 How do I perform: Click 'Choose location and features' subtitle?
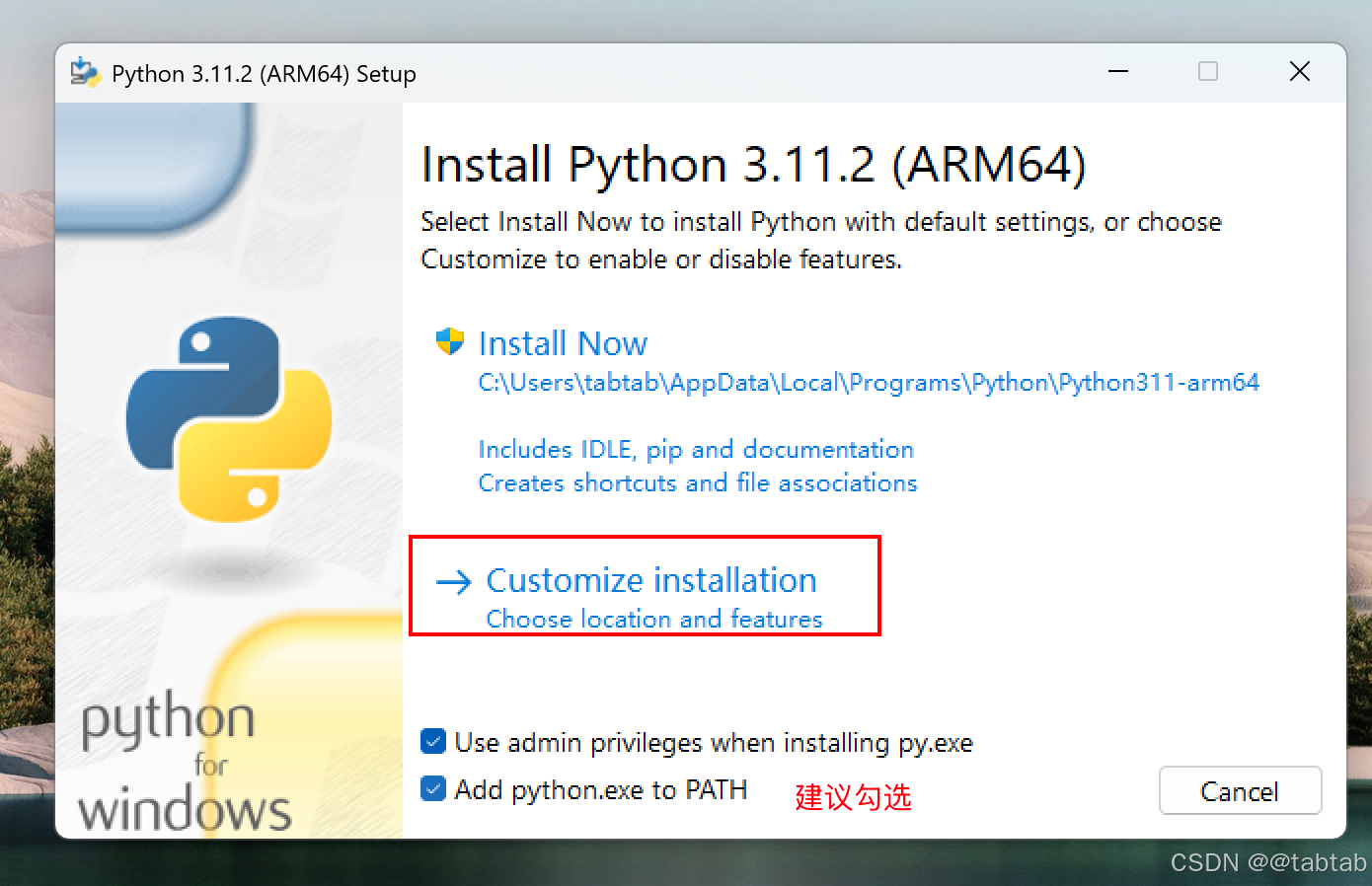pos(654,619)
